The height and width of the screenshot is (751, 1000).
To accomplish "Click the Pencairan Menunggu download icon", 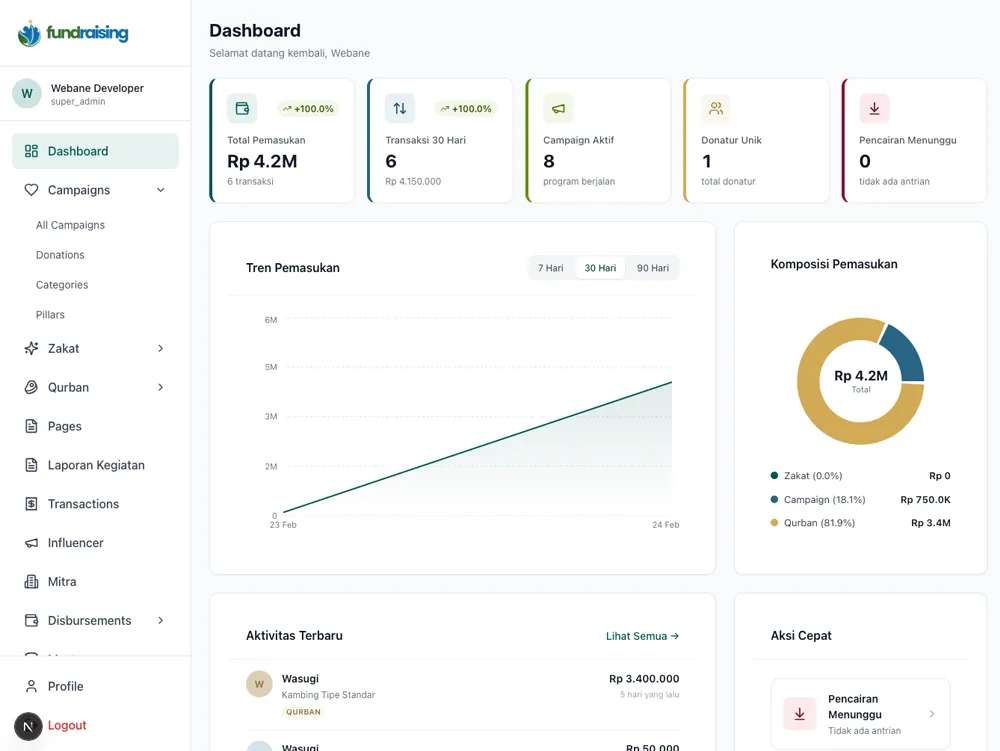I will 874,108.
